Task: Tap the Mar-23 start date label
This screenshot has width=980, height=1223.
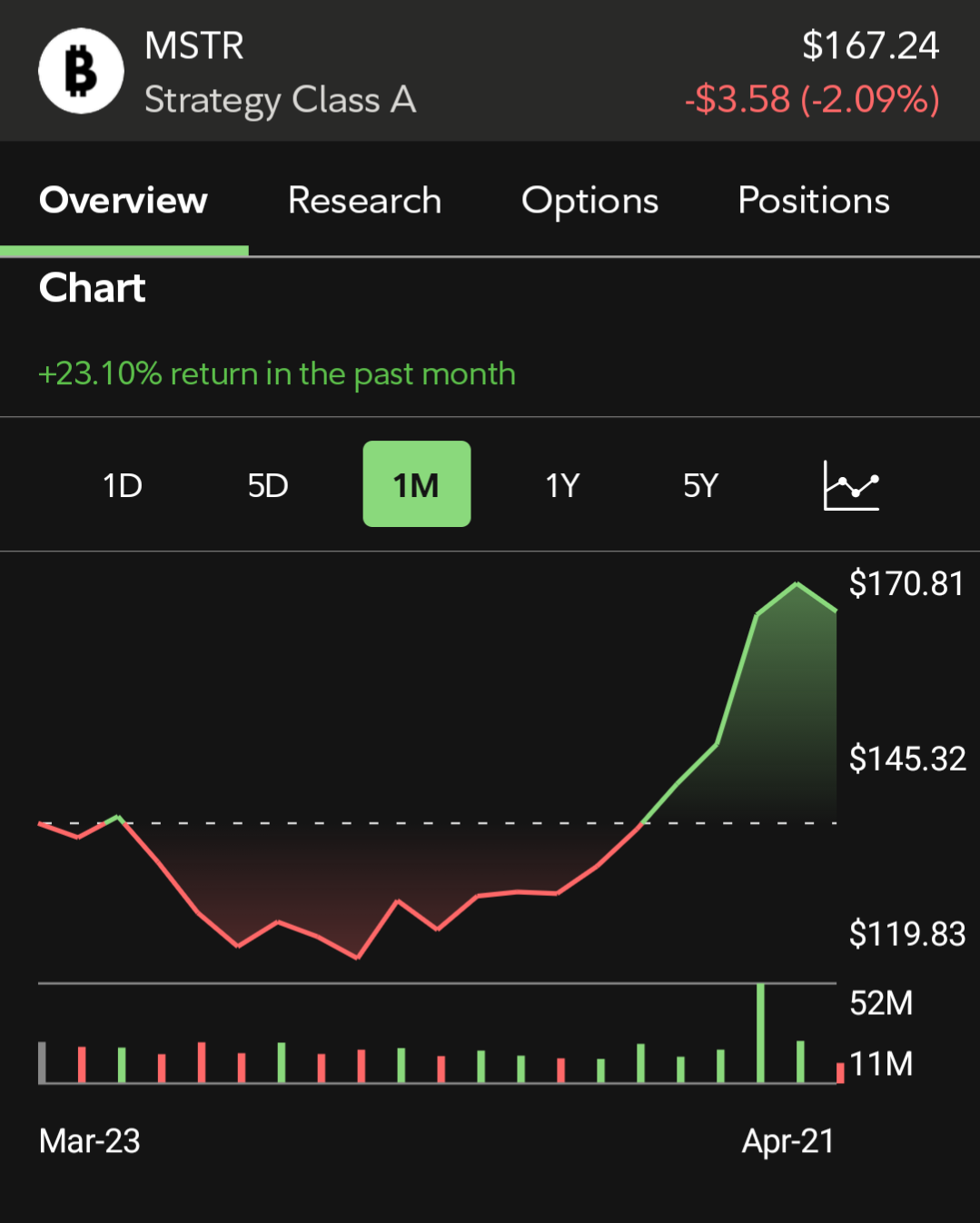Action: point(90,1141)
